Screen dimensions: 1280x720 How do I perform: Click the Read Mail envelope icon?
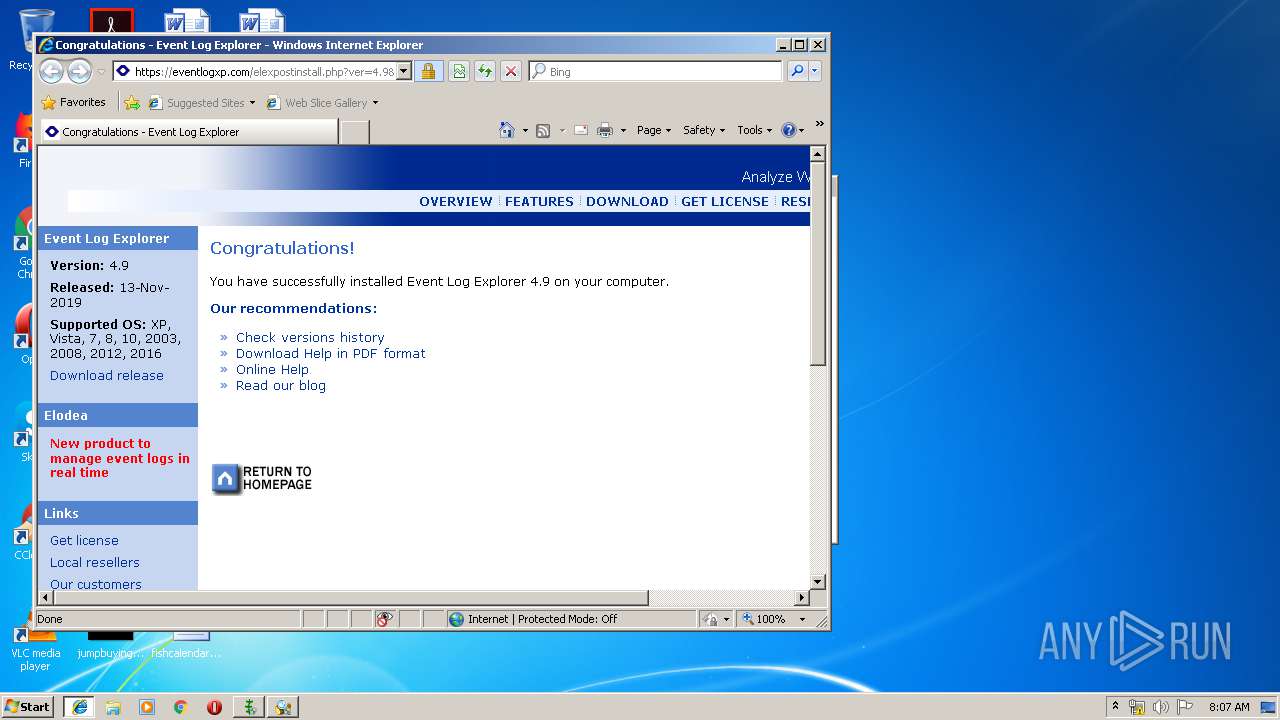(580, 130)
